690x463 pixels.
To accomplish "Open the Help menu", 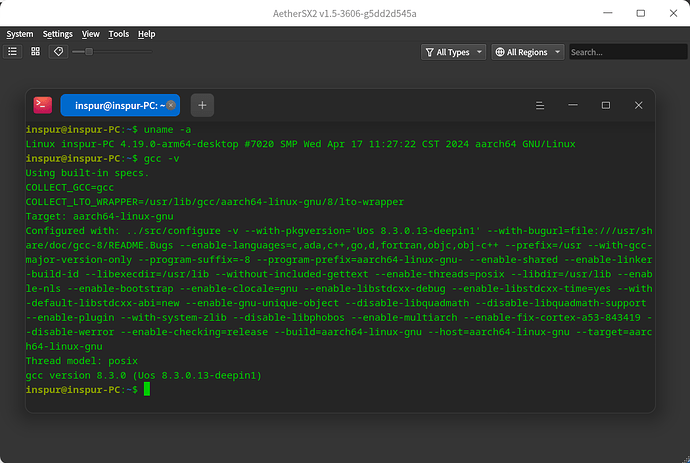I will click(147, 34).
